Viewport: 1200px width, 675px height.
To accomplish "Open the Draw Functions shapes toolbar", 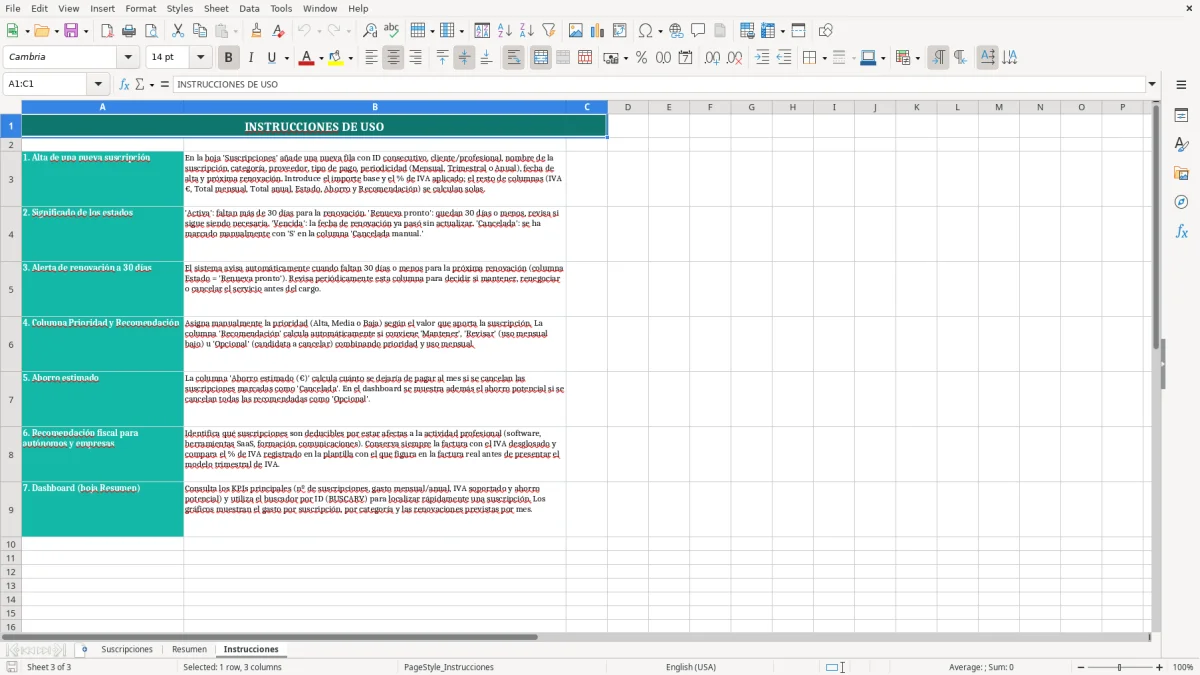I will click(825, 31).
